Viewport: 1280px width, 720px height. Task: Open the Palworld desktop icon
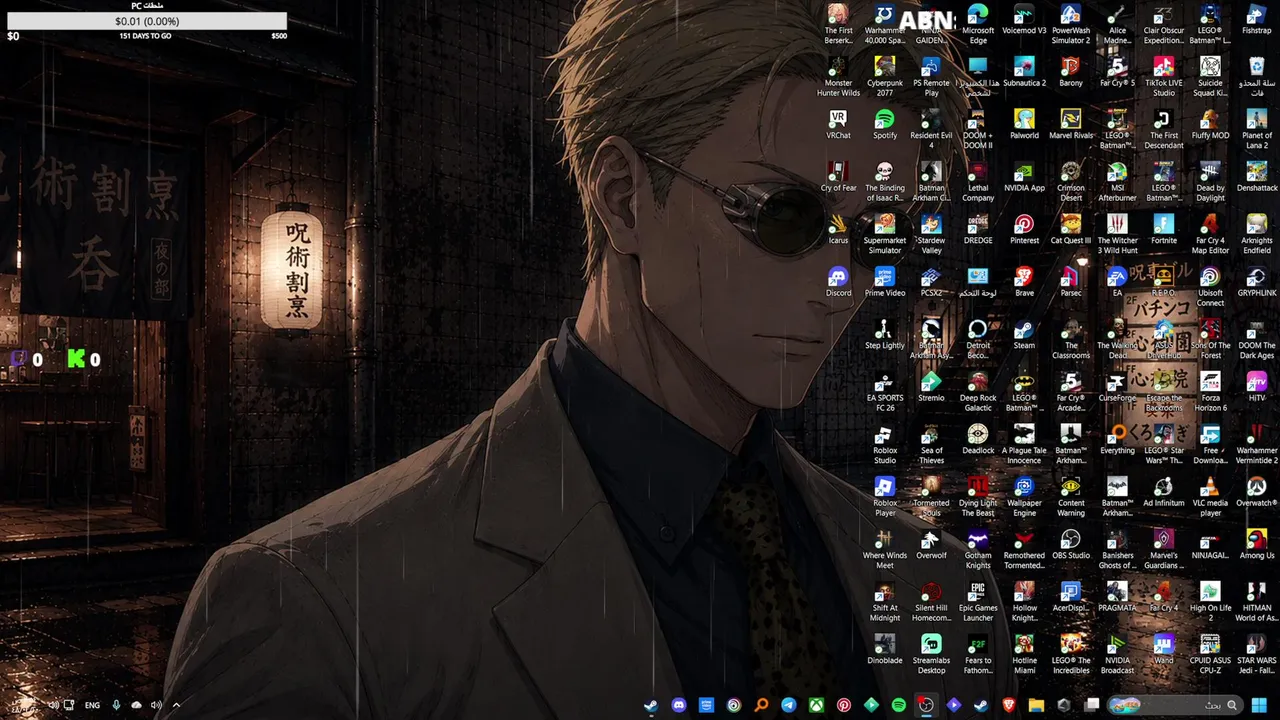1024,125
